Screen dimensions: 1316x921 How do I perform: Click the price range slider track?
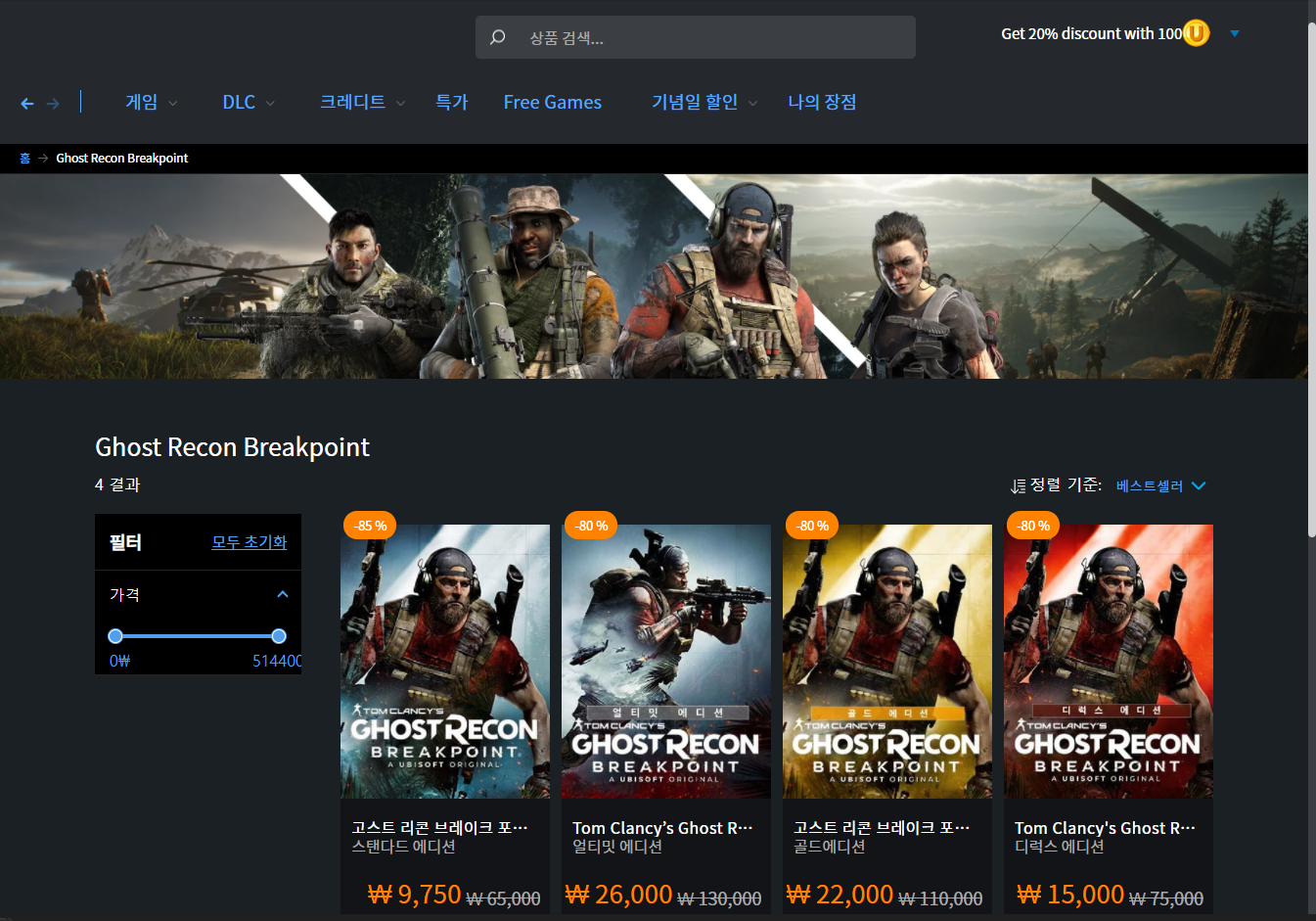197,636
